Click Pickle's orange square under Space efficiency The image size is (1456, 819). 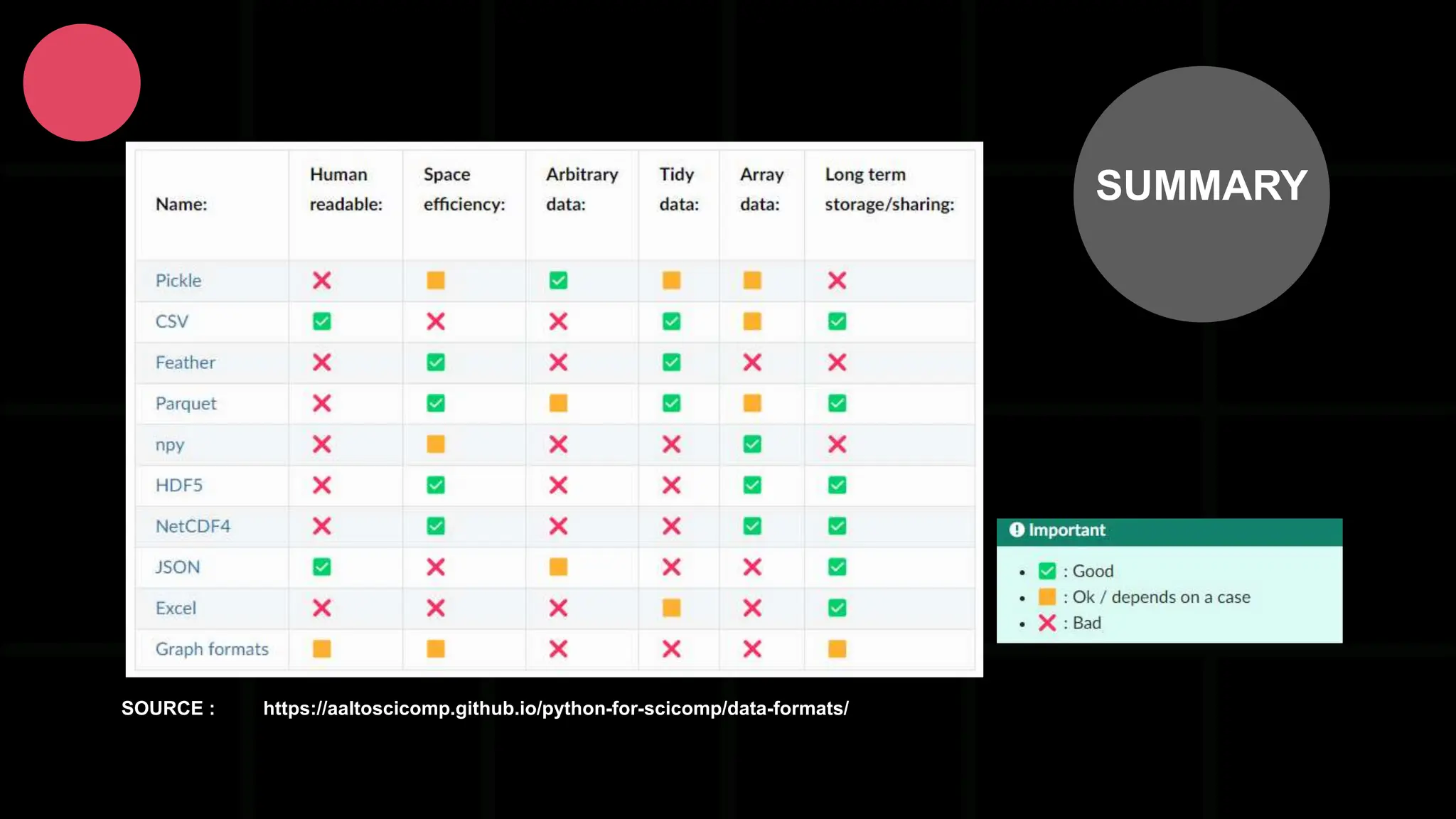pos(436,280)
